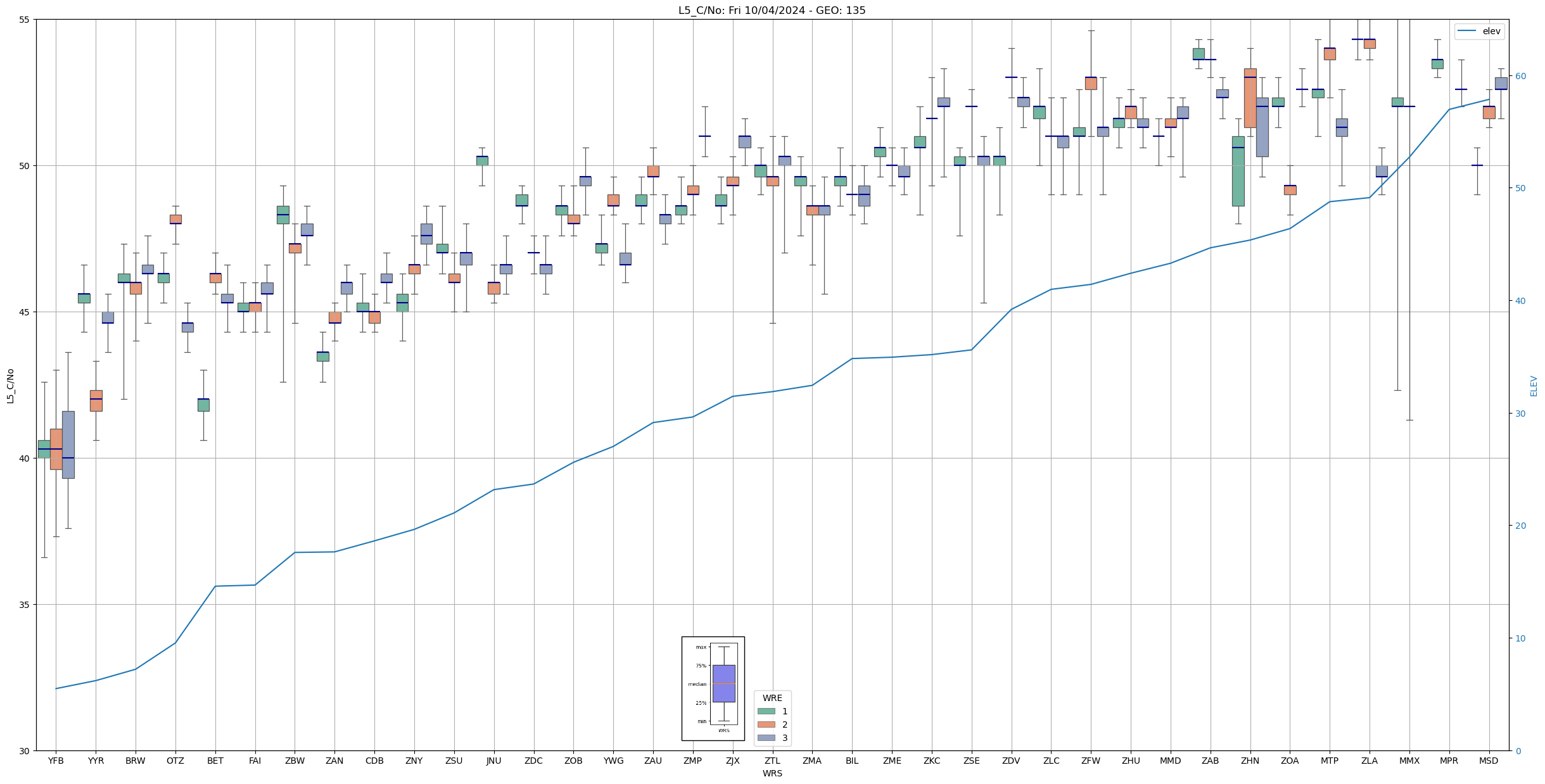Click the ZME x-axis label
This screenshot has width=1545, height=784.
(x=892, y=761)
